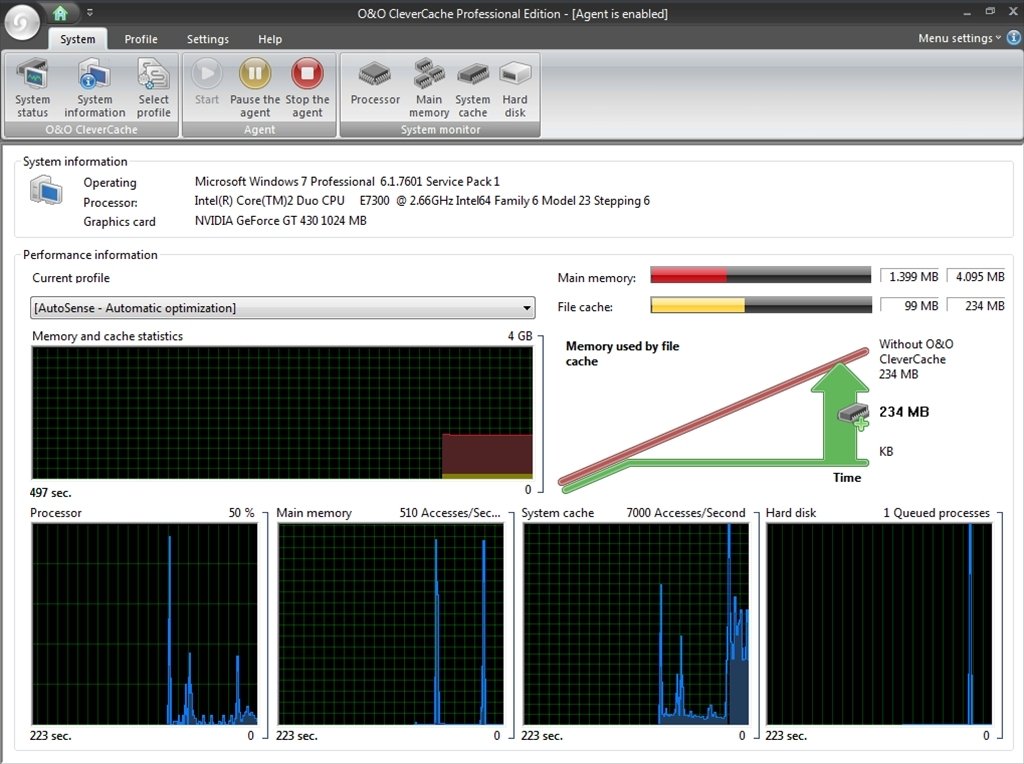
Task: Click the O&O application orb button
Action: pyautogui.click(x=22, y=23)
